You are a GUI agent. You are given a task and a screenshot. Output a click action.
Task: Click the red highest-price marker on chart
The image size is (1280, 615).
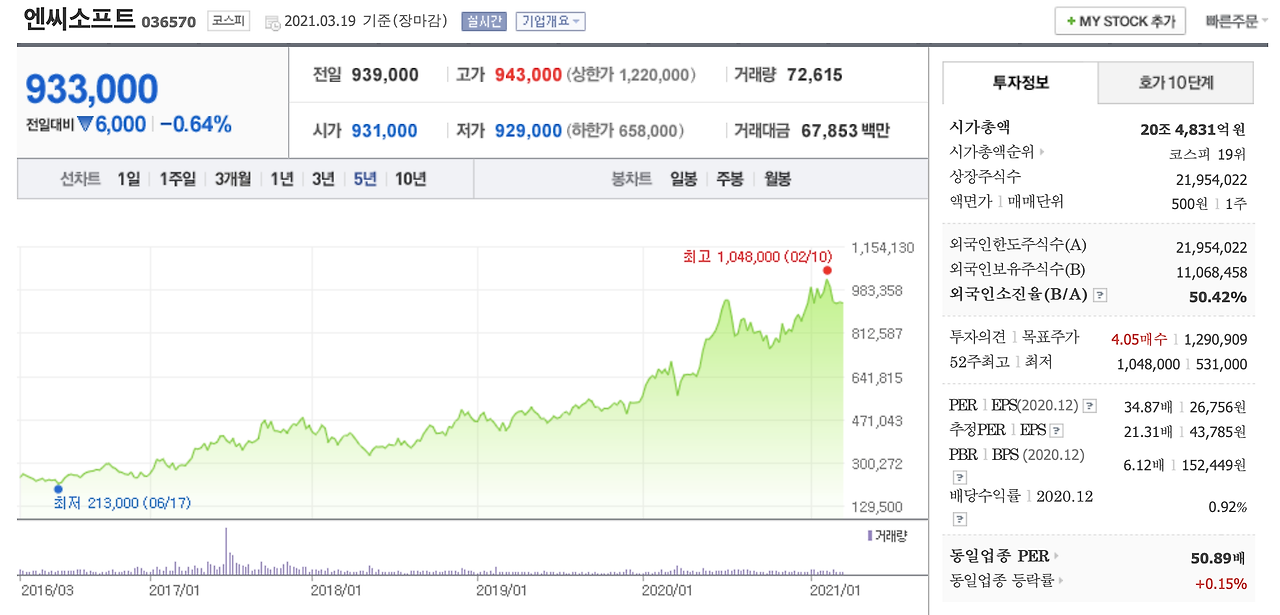[x=827, y=271]
